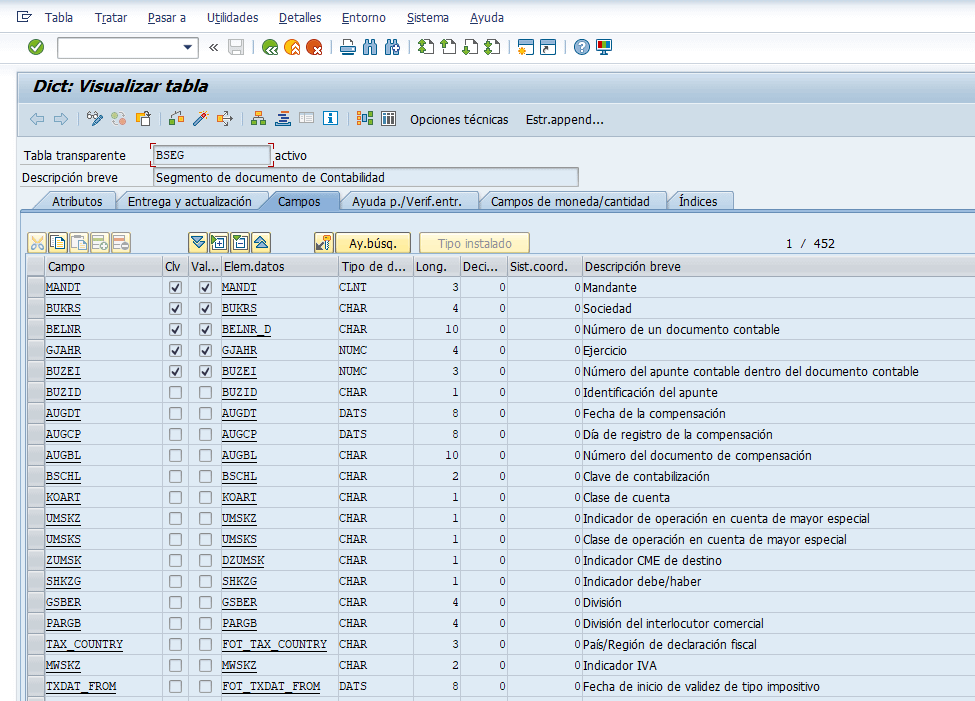Toggle the Clv checkbox for BUZID
The height and width of the screenshot is (701, 975).
(x=176, y=393)
